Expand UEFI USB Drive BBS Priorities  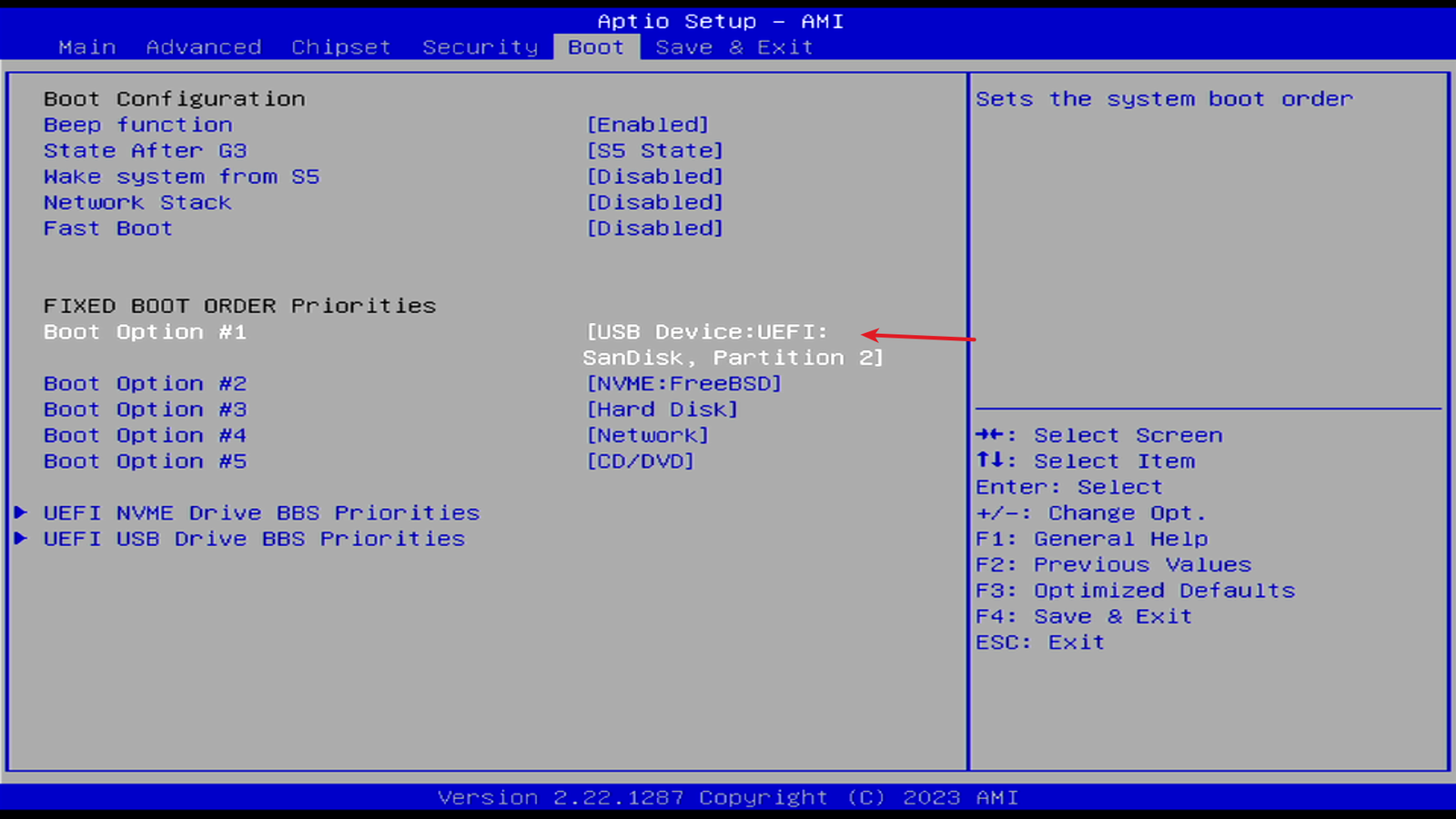point(254,539)
